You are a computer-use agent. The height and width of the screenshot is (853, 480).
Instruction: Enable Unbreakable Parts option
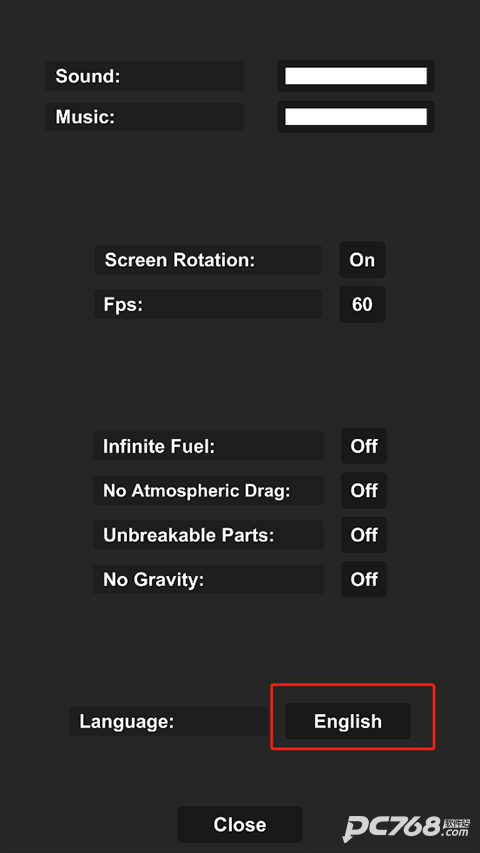[x=364, y=535]
